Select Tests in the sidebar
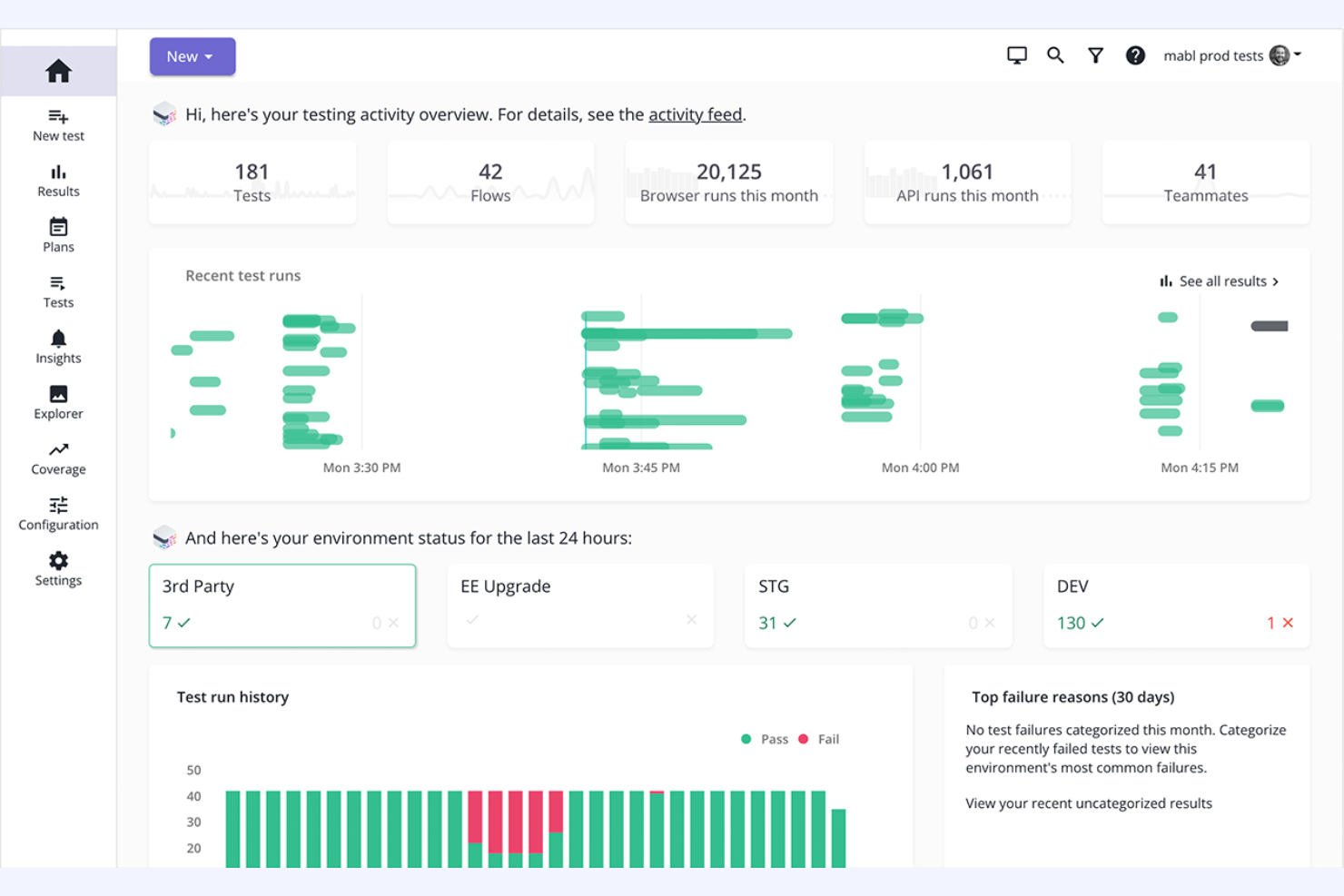The image size is (1344, 896). click(58, 282)
